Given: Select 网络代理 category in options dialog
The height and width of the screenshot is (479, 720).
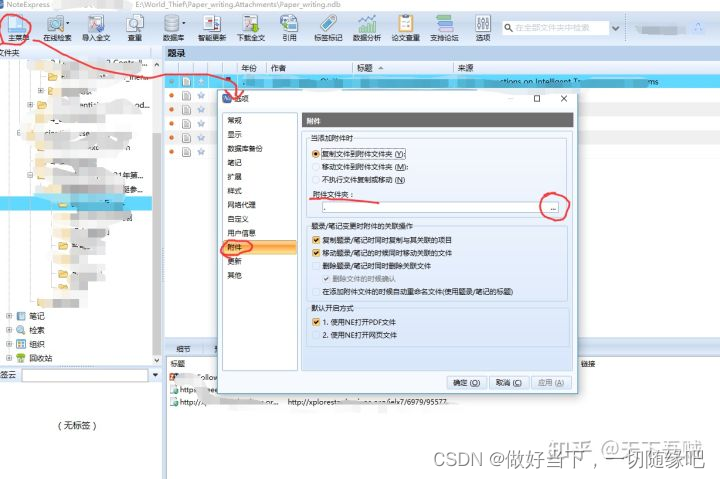Looking at the screenshot, I should click(259, 205).
